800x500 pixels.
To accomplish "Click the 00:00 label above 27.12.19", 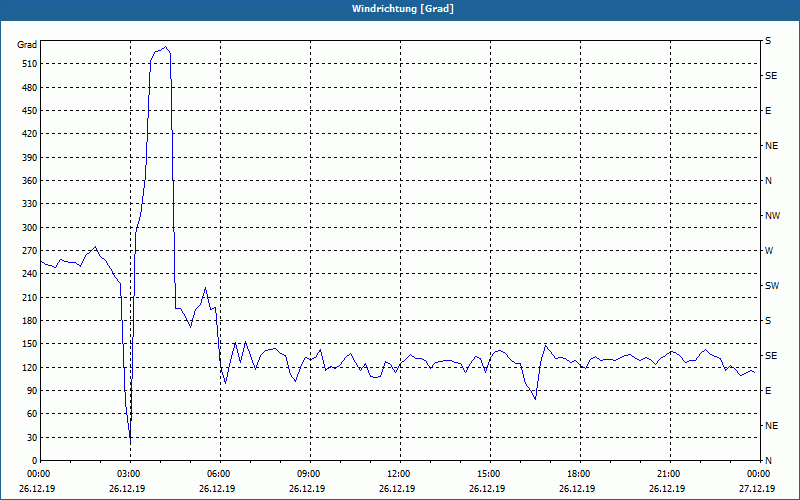I will 758,474.
